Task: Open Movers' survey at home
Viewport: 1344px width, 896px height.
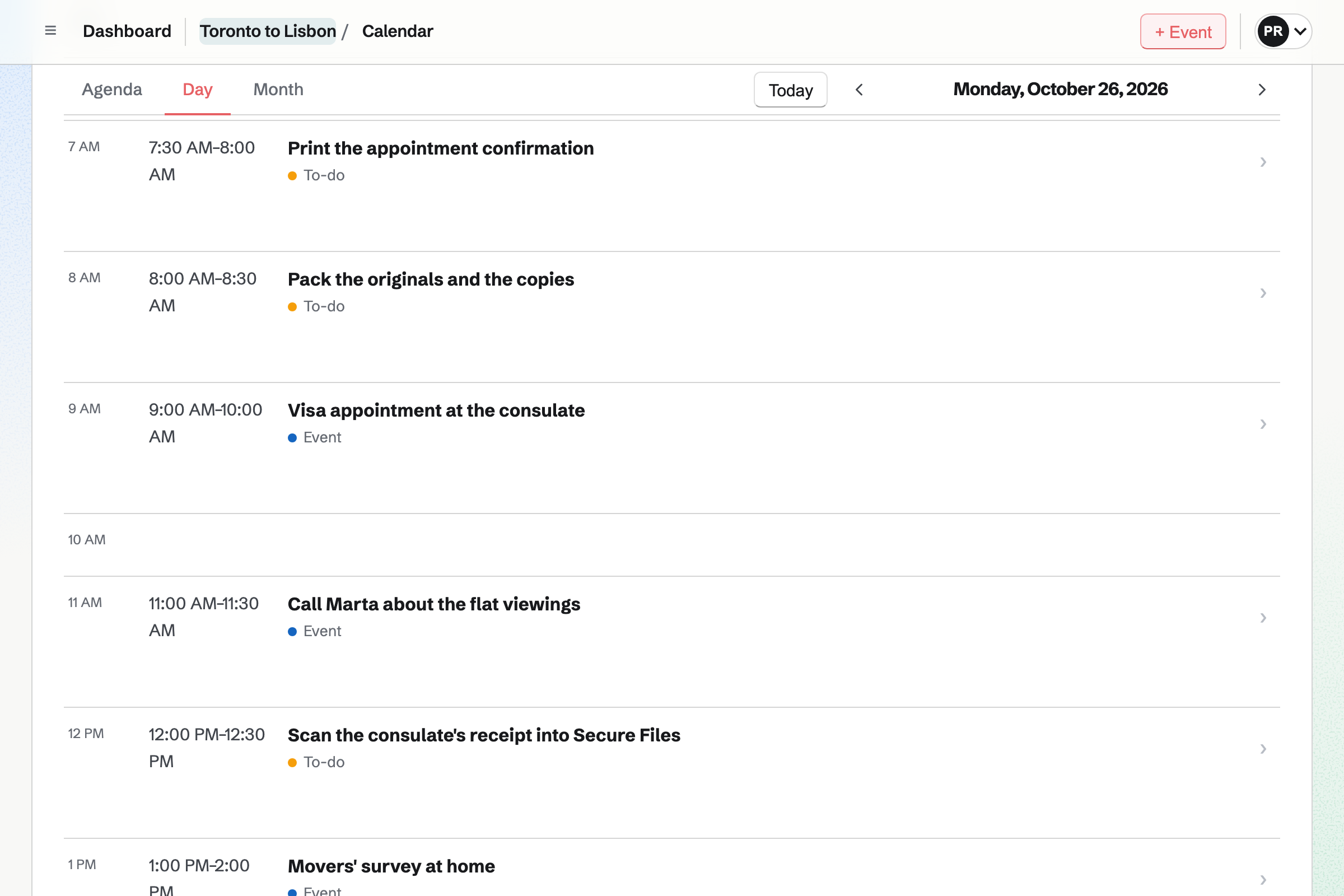Action: [x=391, y=866]
